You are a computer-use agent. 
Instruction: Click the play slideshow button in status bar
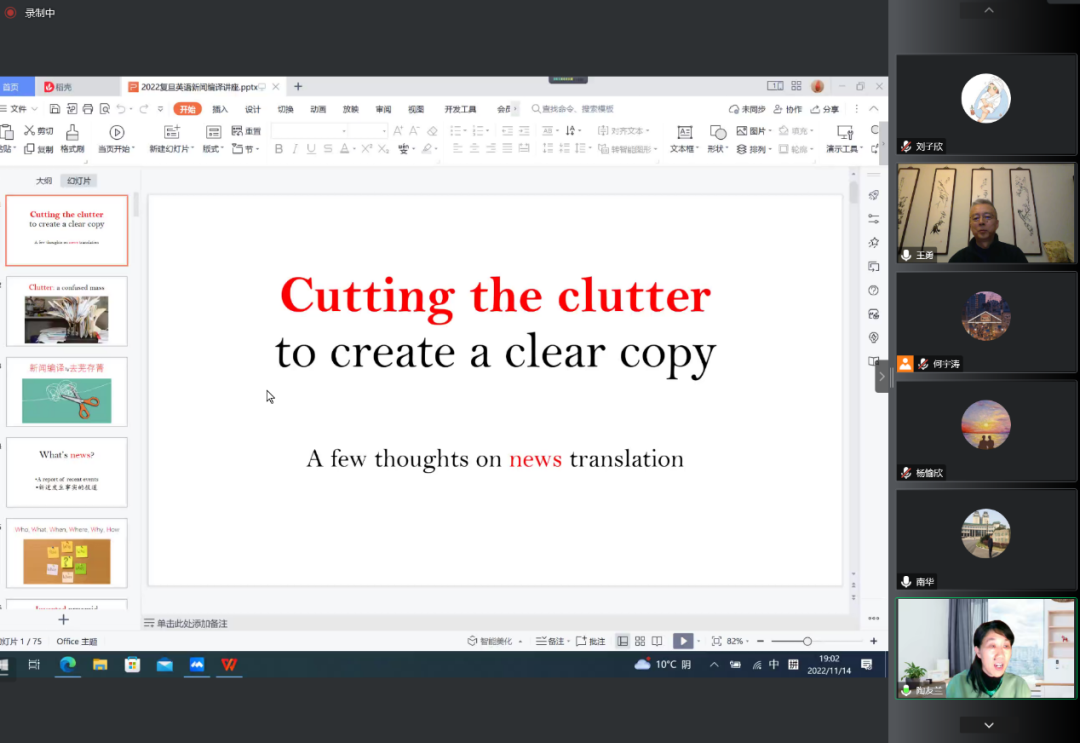[x=682, y=641]
